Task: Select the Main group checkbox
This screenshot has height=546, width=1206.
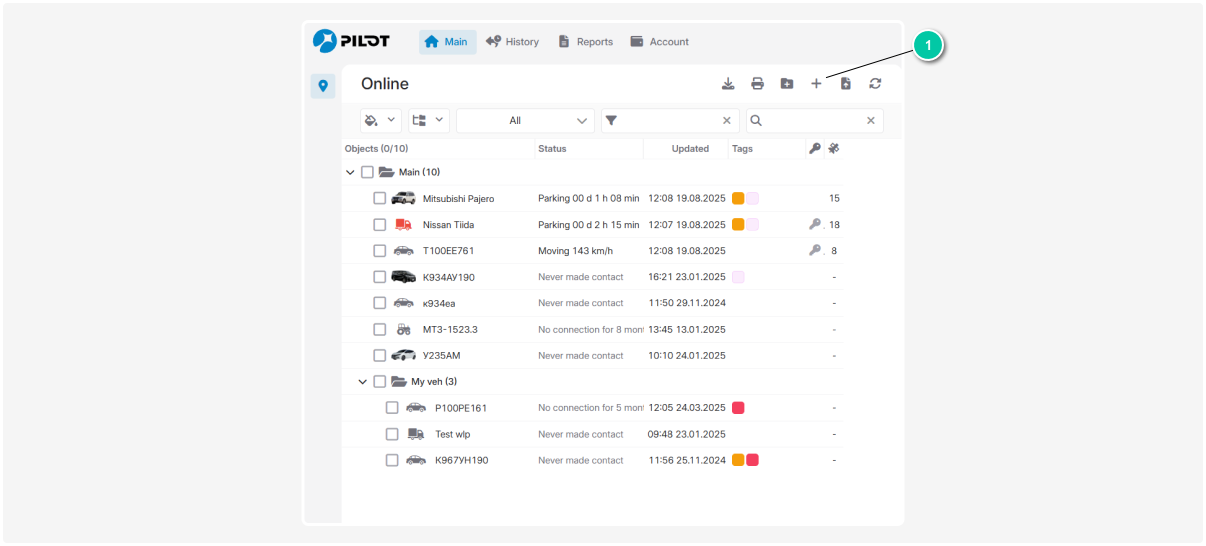Action: [367, 172]
